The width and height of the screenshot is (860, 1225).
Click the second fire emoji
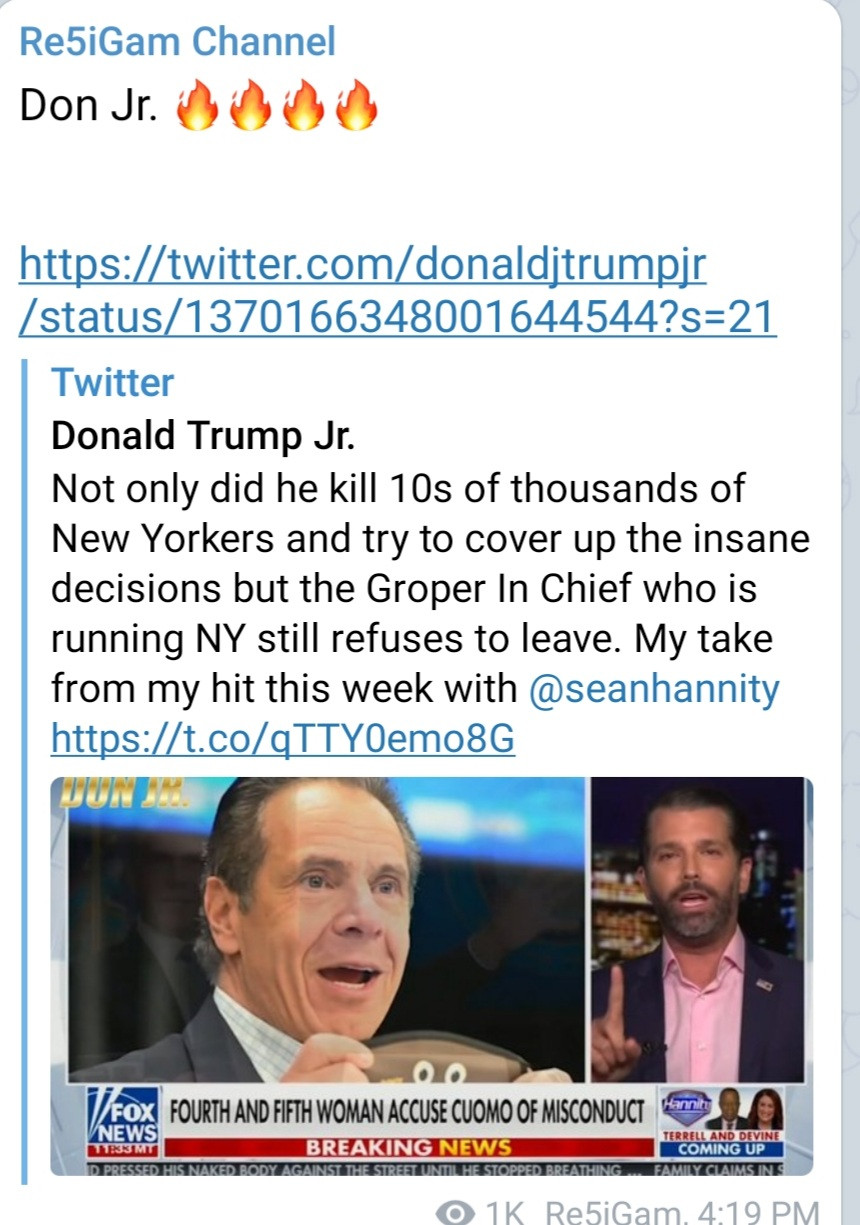click(250, 108)
